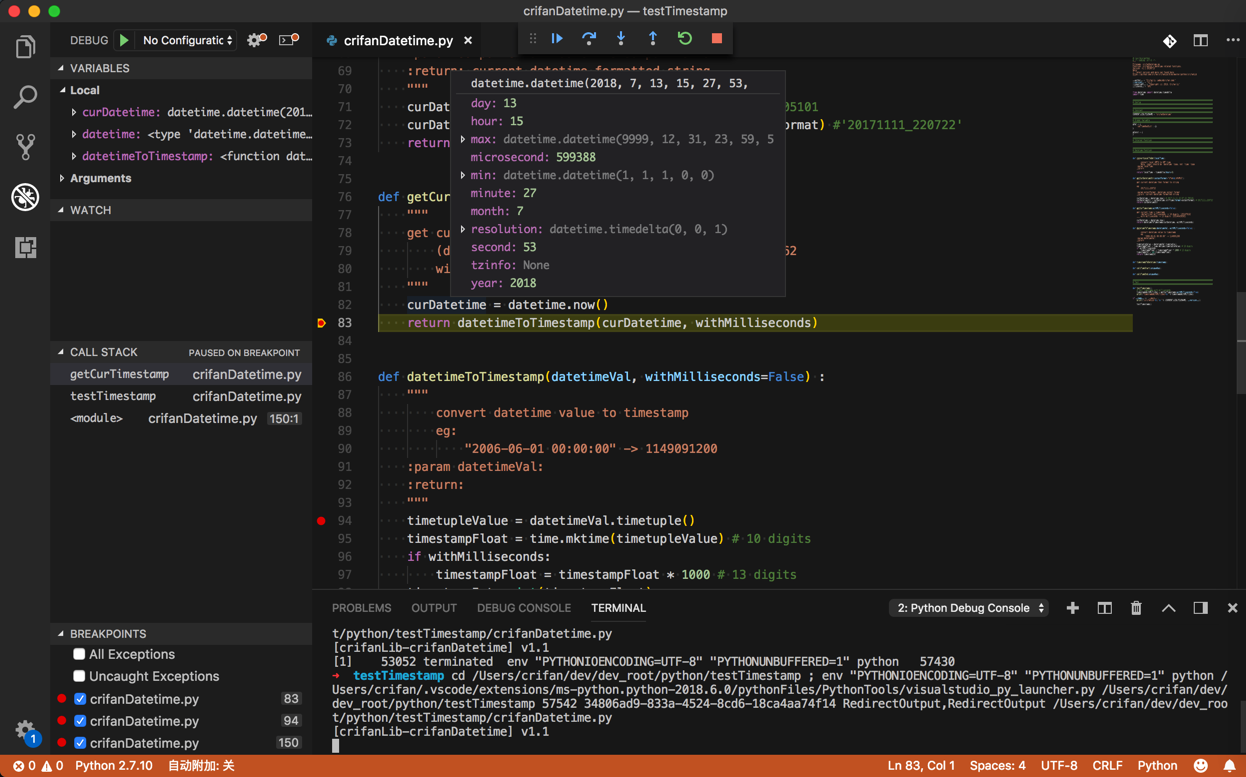The width and height of the screenshot is (1246, 777).
Task: Step into in debug toolbar
Action: 621,39
